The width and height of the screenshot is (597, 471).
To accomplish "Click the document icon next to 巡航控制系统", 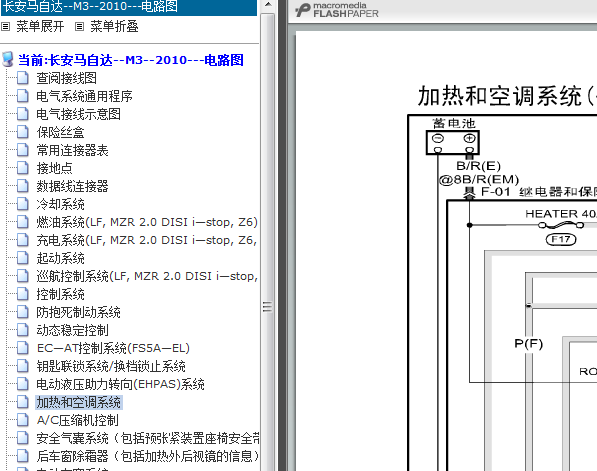I will (23, 276).
